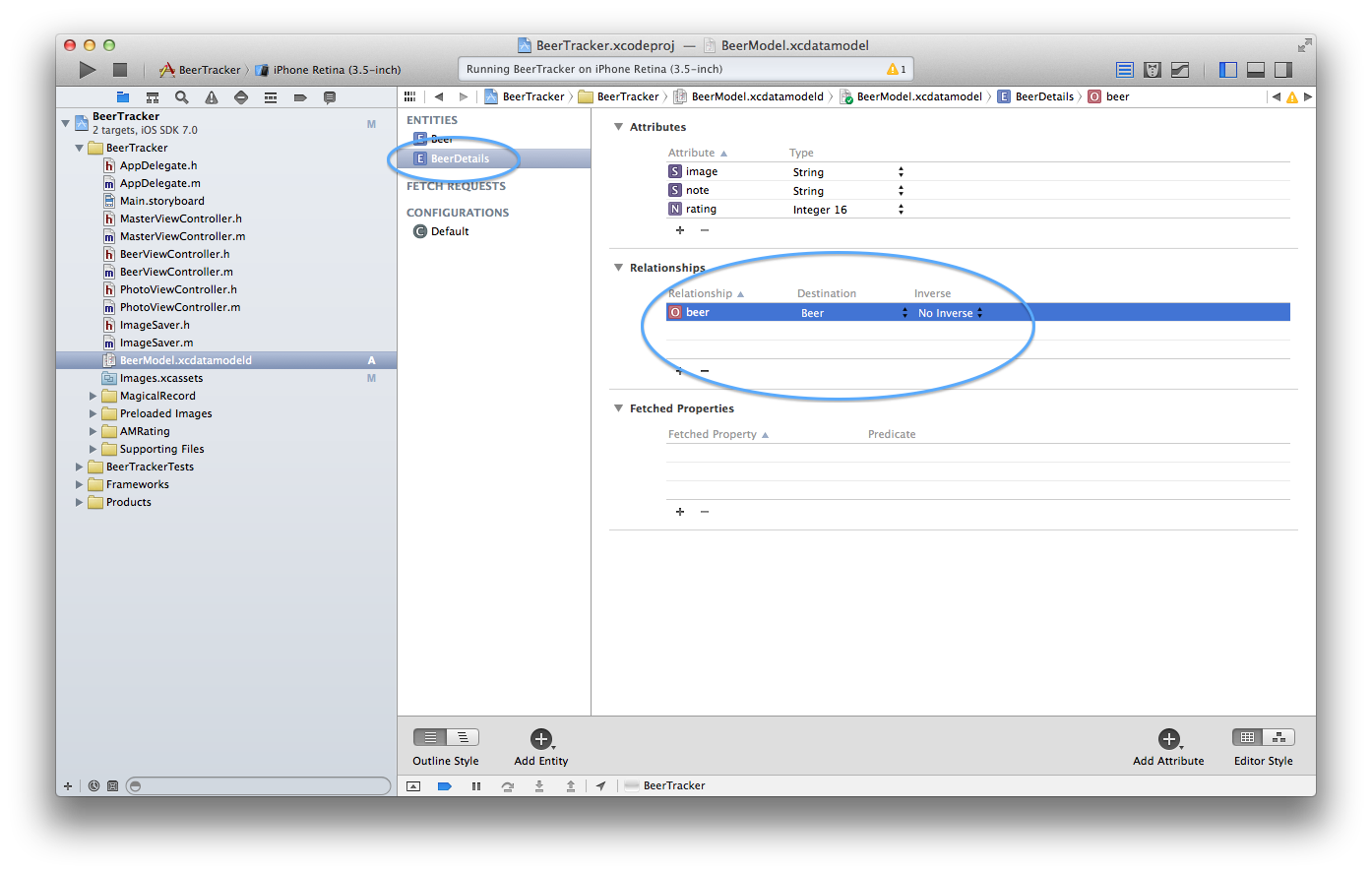Open the Debug navigator tab
The width and height of the screenshot is (1372, 874).
tap(271, 97)
